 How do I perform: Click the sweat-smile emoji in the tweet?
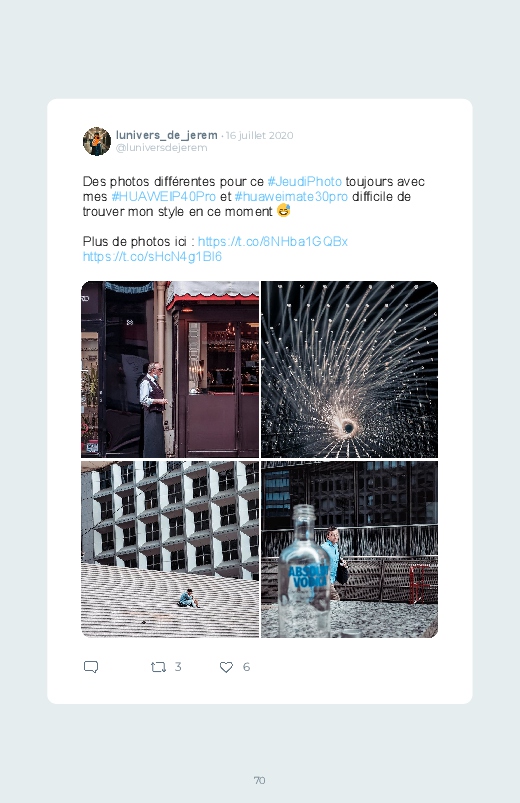pyautogui.click(x=283, y=210)
